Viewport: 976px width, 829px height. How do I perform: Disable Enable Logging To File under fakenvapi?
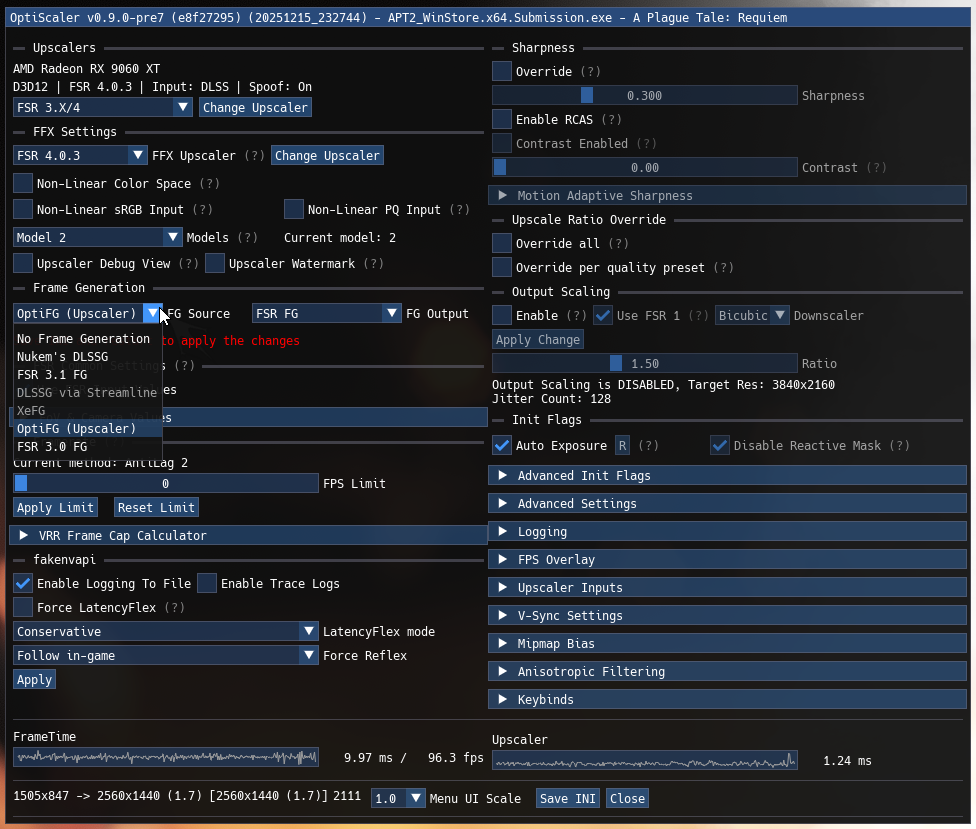pyautogui.click(x=22, y=583)
